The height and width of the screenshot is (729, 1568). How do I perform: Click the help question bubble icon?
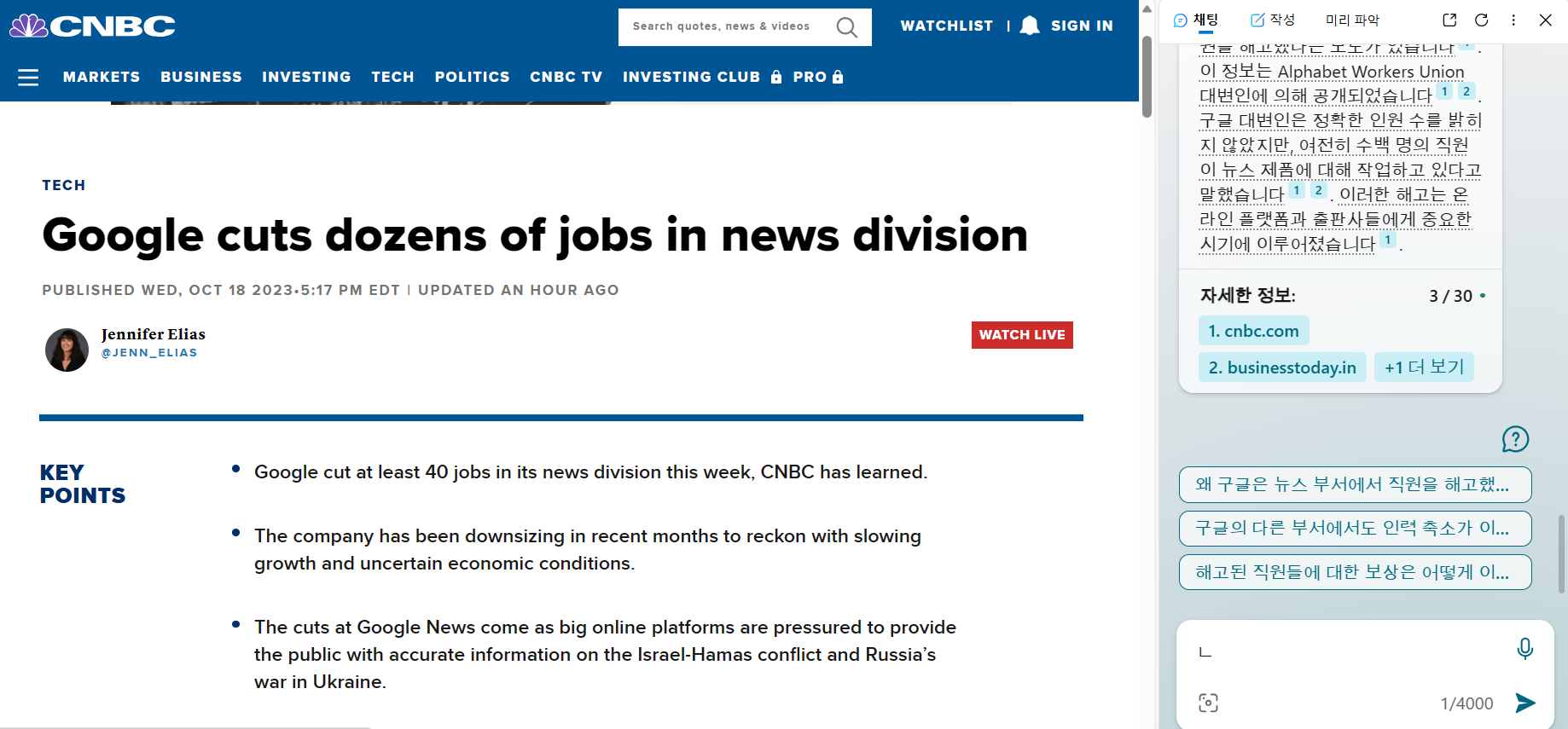[x=1515, y=440]
